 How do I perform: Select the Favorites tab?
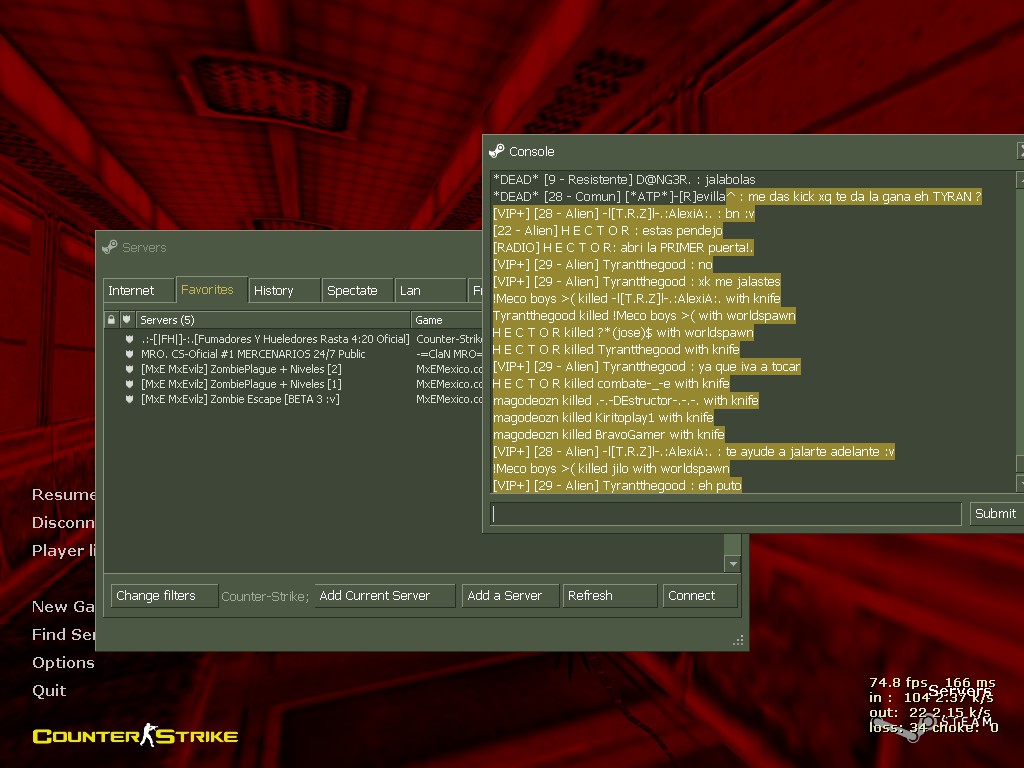[211, 289]
